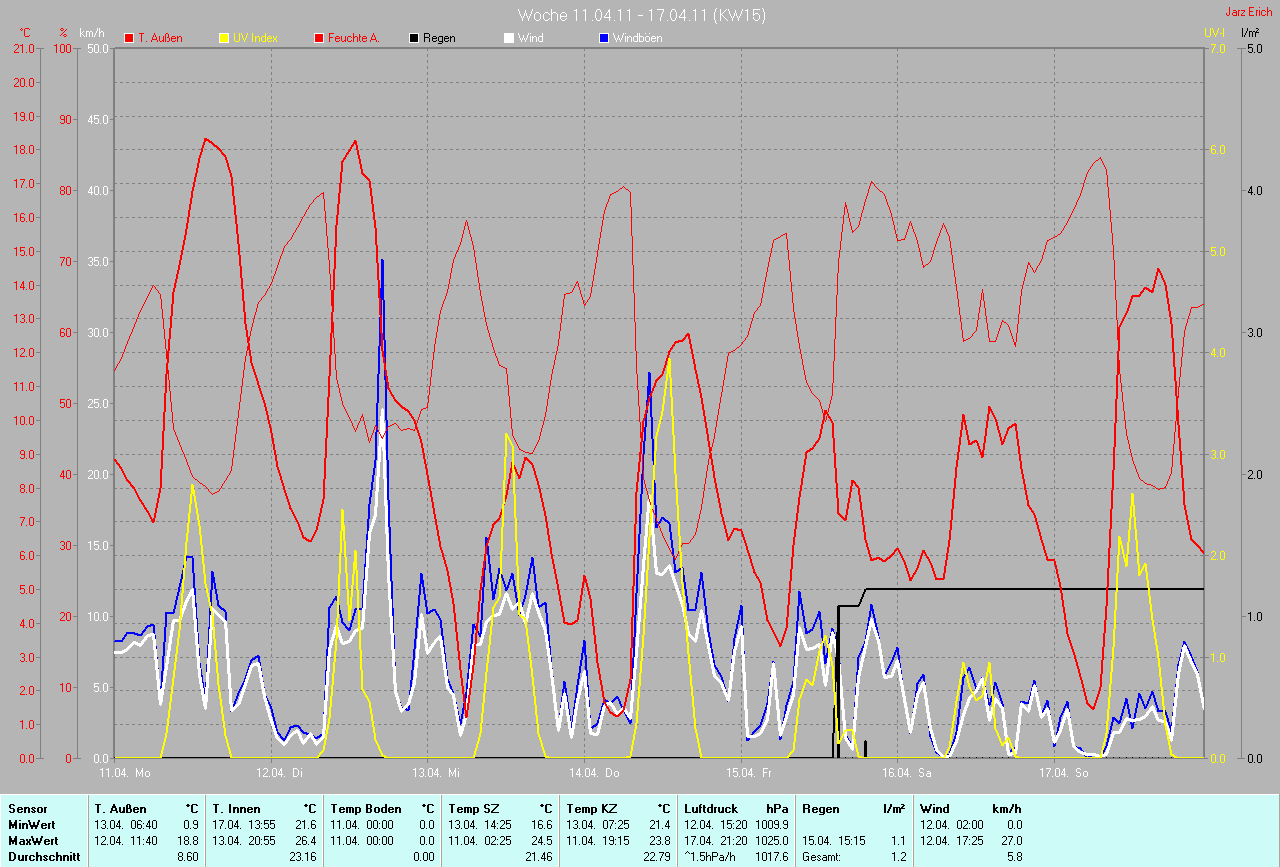The width and height of the screenshot is (1280, 867).
Task: Select the 'UV Index' legend label
Action: pos(255,38)
